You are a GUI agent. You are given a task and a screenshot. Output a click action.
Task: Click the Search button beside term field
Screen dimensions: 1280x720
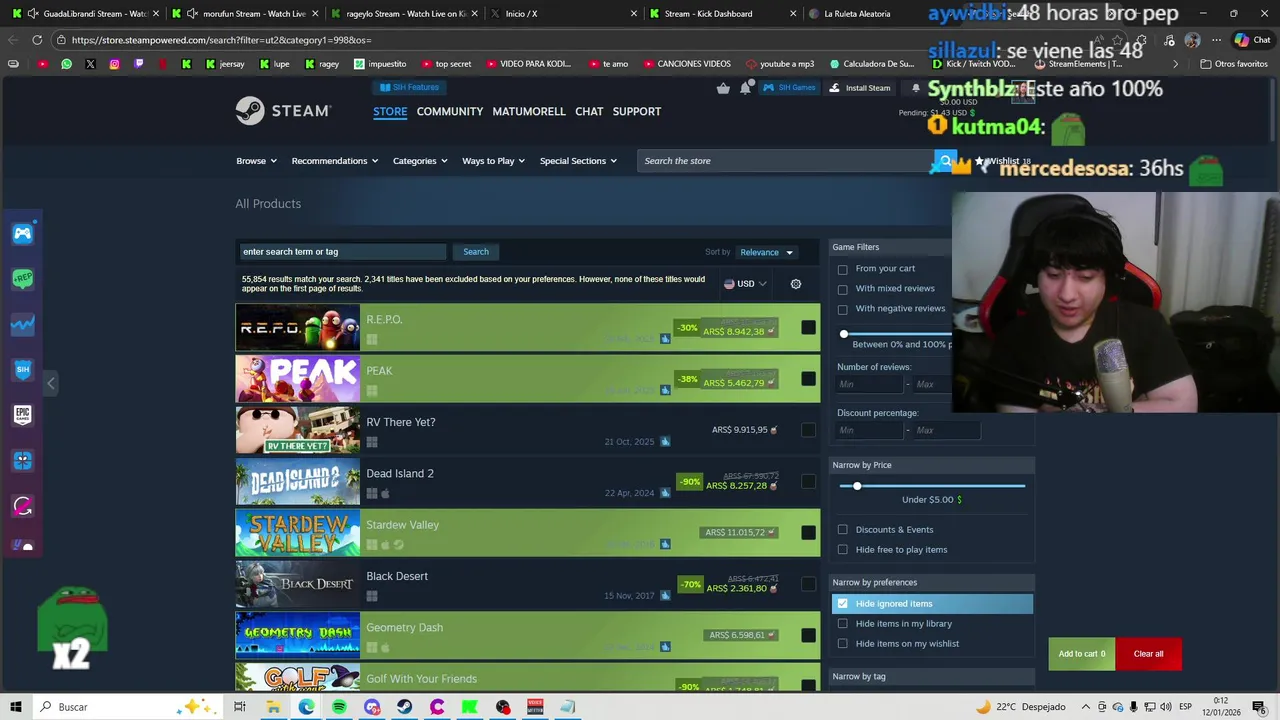(x=476, y=252)
